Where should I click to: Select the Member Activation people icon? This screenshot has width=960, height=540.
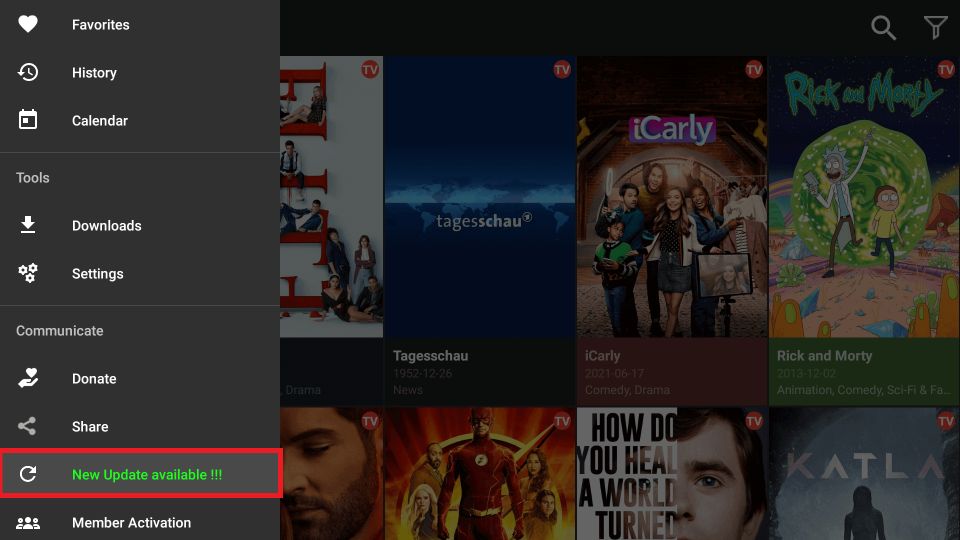[28, 523]
